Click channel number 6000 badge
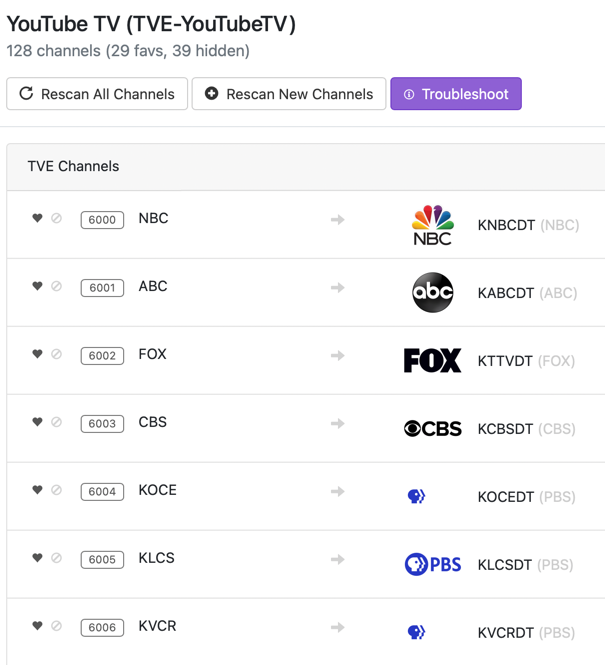This screenshot has height=665, width=605. point(102,220)
